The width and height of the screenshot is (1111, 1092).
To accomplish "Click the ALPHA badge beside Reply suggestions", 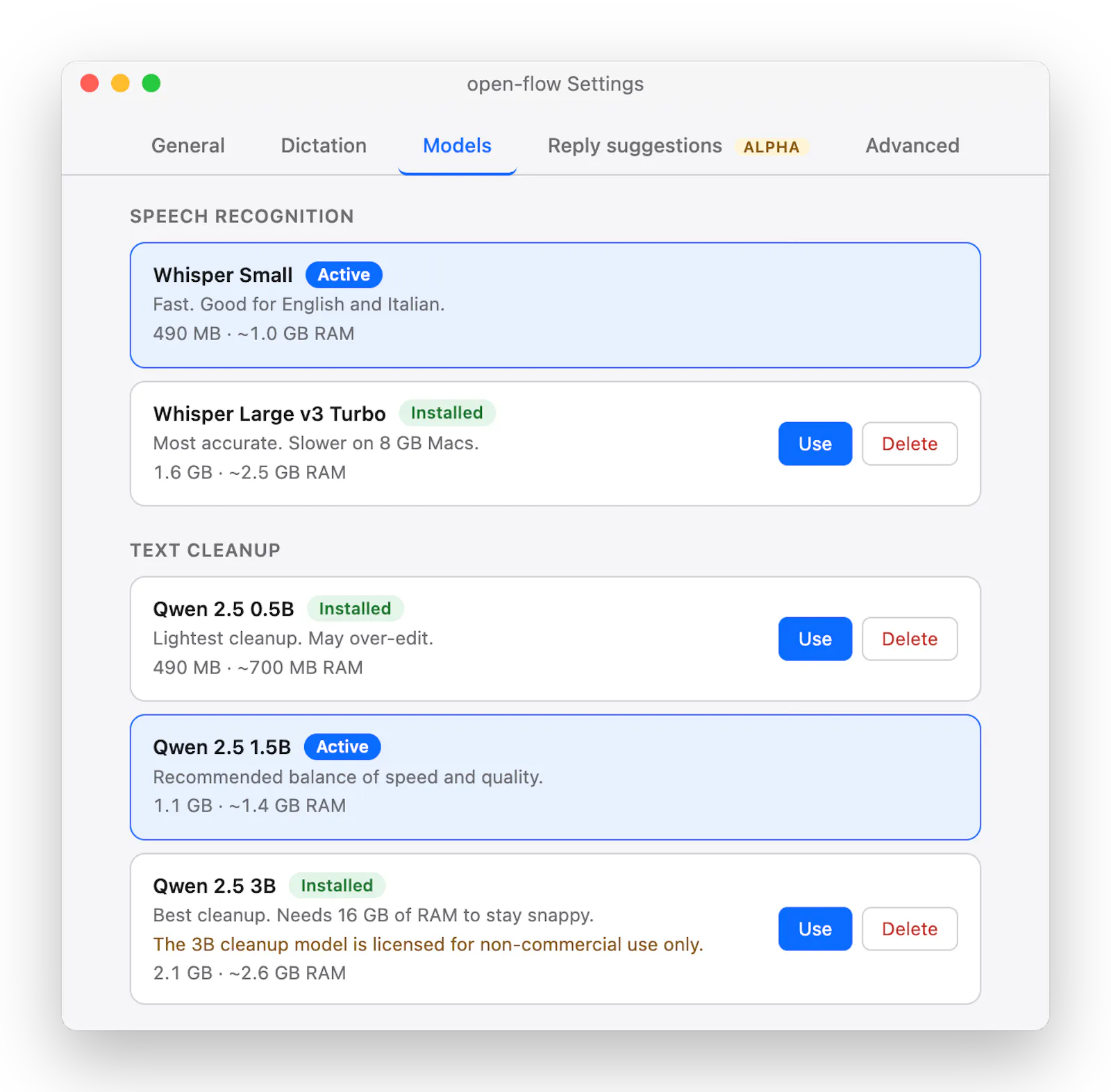I will coord(771,147).
